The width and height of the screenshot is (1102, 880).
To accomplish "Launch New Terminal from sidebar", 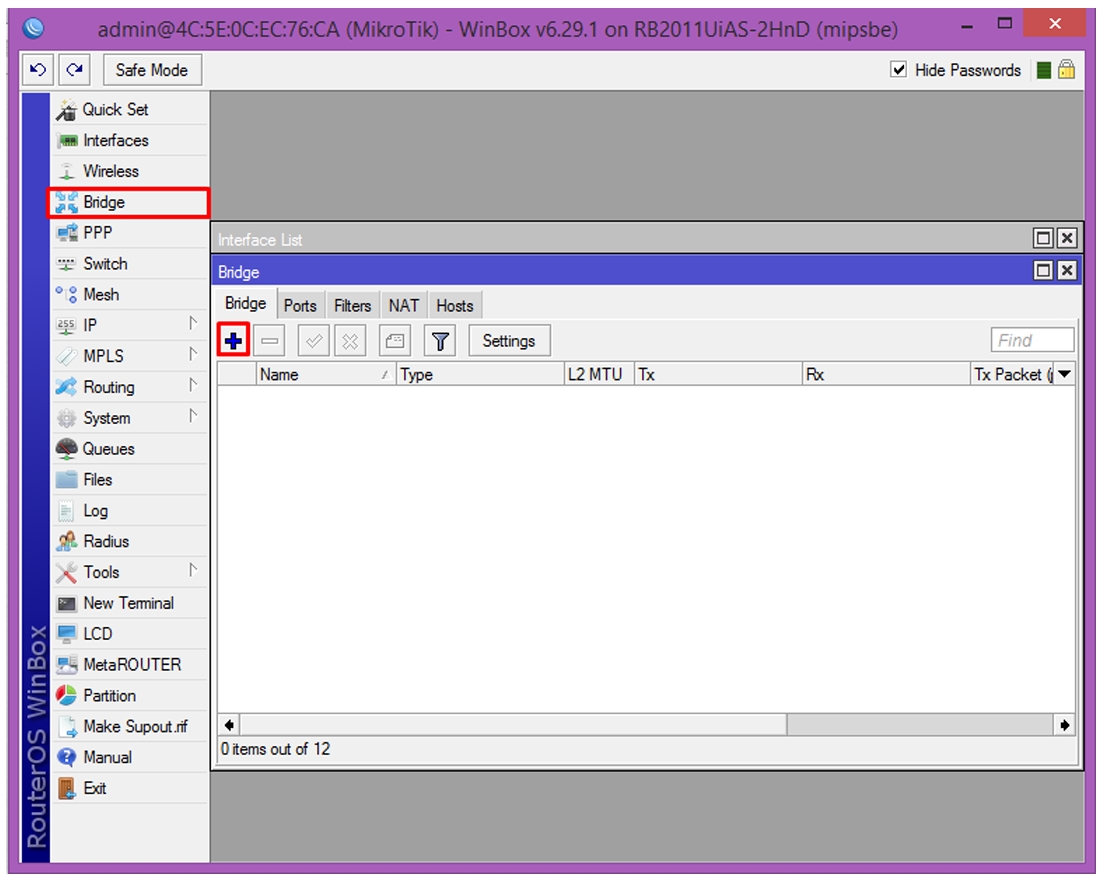I will [131, 603].
